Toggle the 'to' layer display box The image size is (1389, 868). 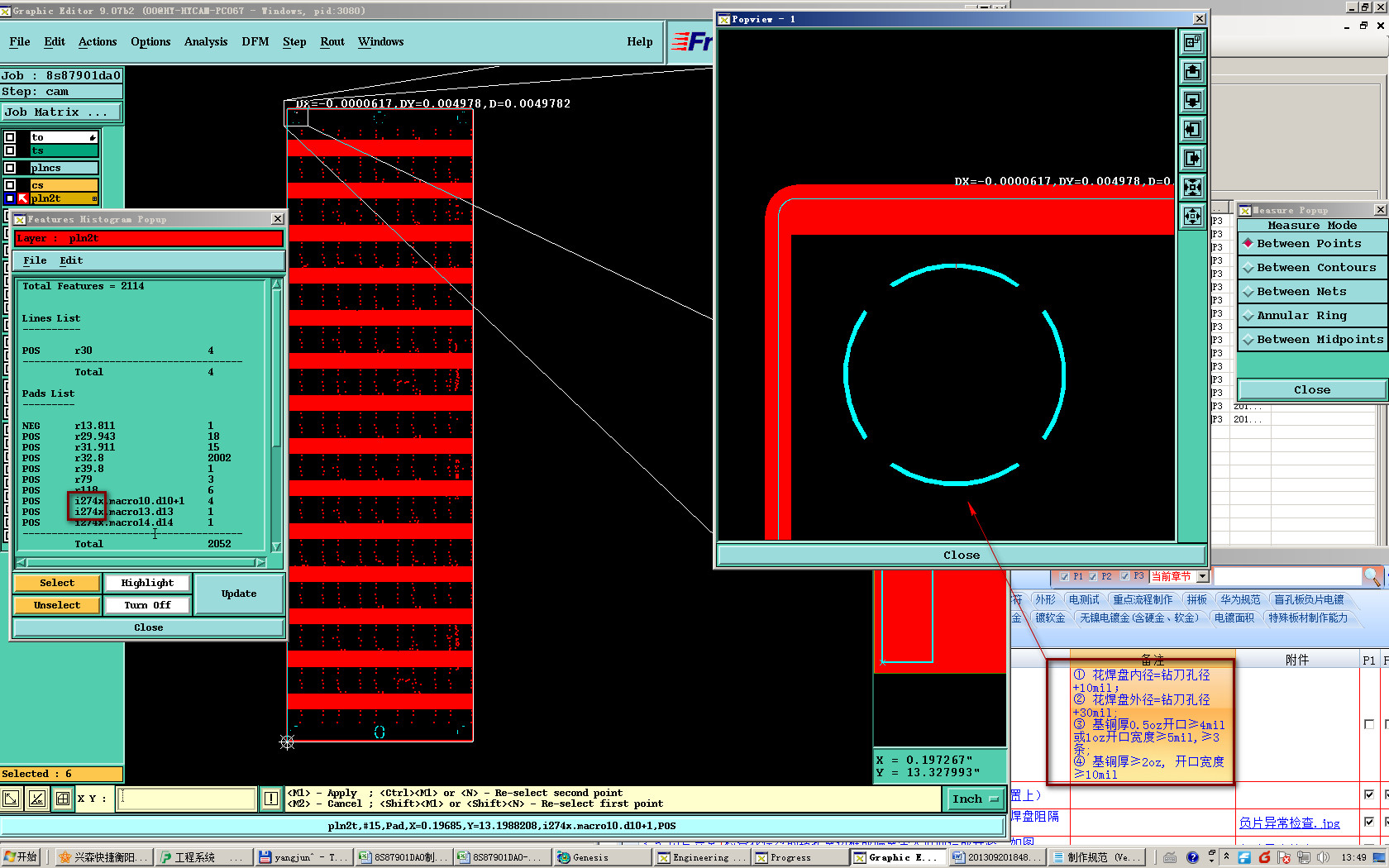click(10, 137)
